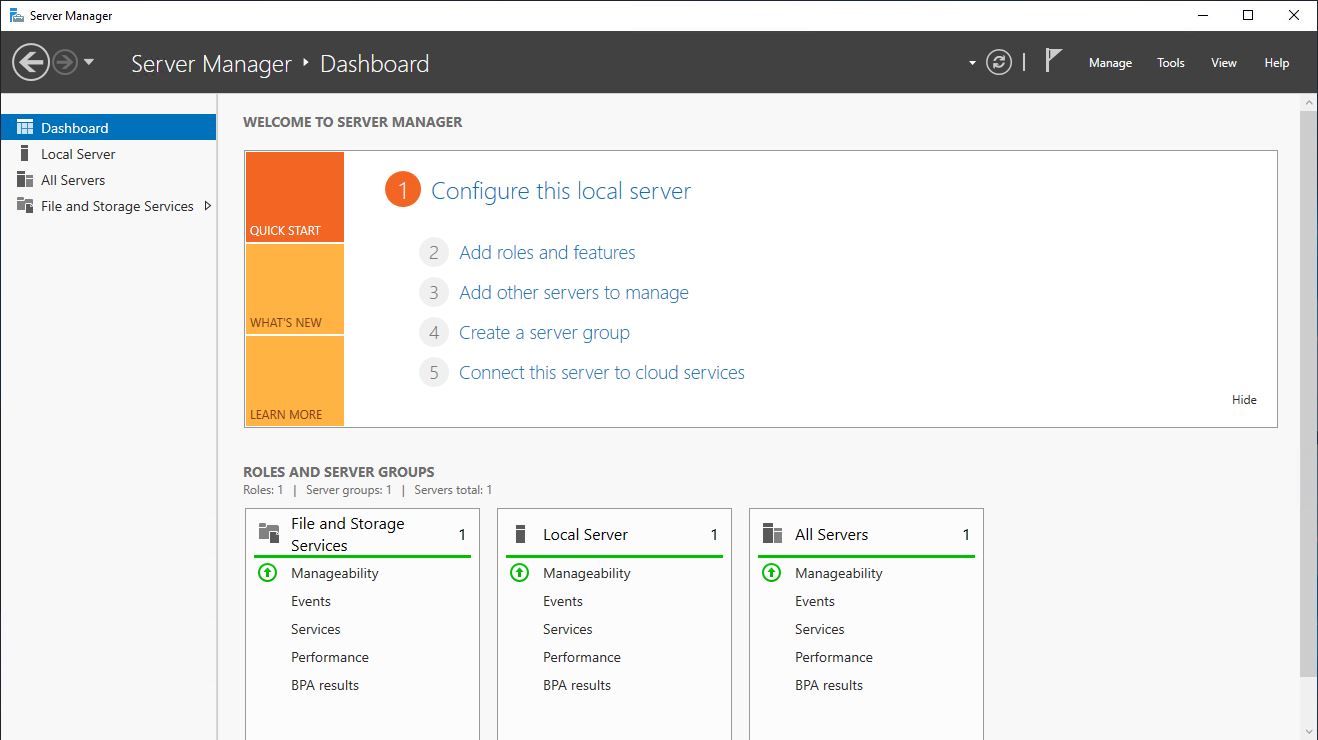The height and width of the screenshot is (740, 1318).
Task: Click Add other servers to manage
Action: pyautogui.click(x=574, y=293)
